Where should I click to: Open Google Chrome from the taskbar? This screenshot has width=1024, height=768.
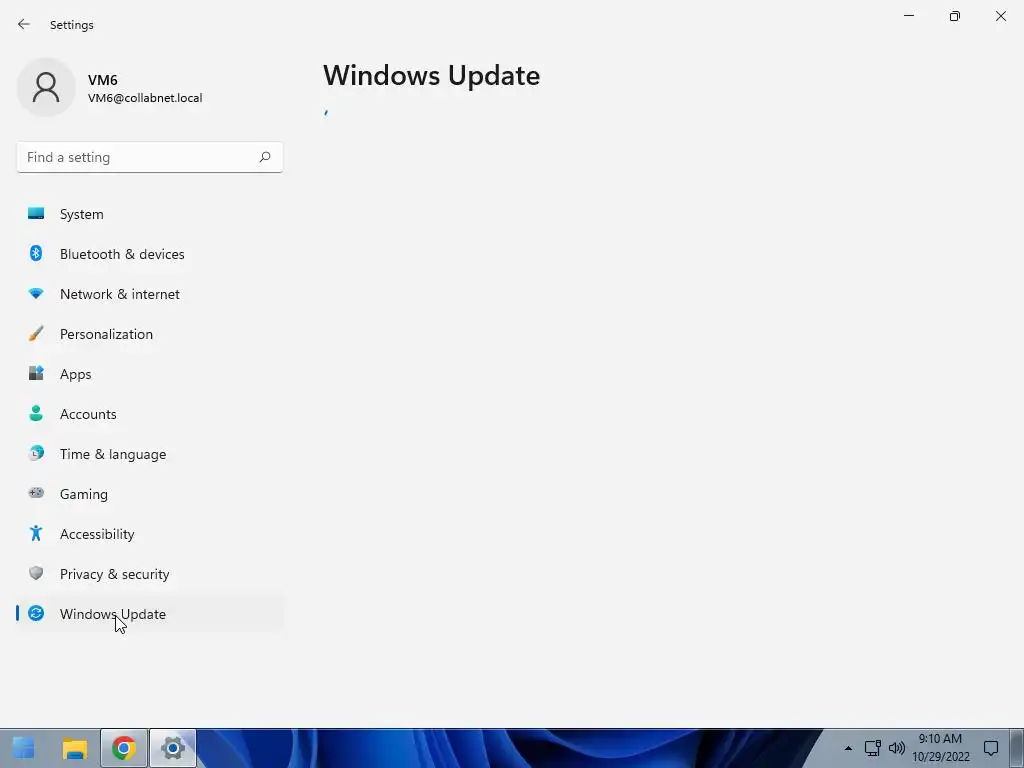123,748
